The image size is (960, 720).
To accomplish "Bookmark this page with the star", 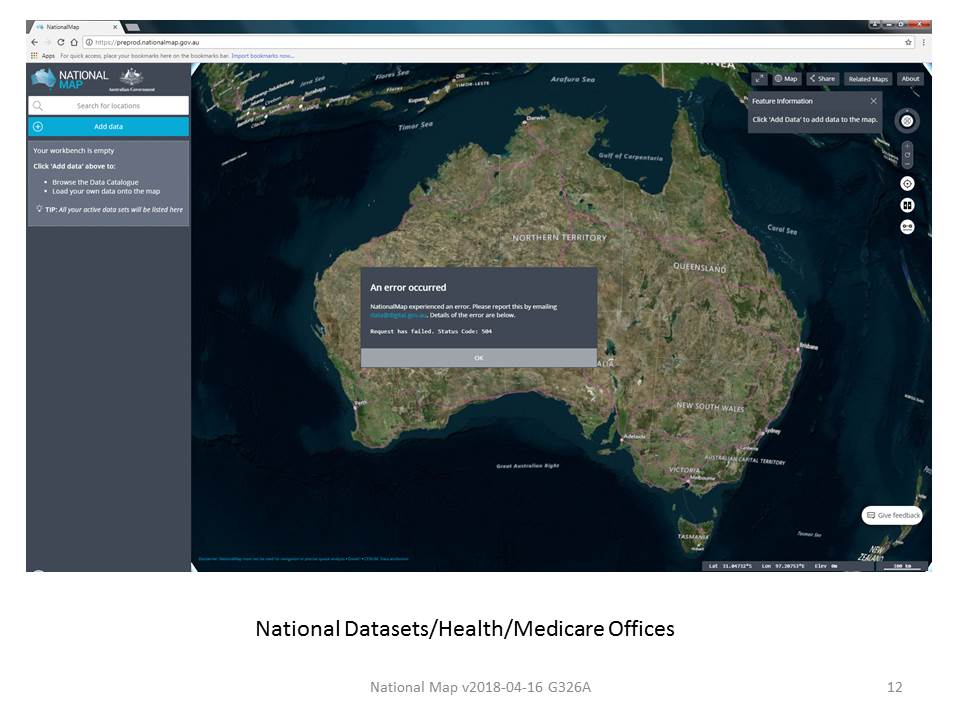I will click(908, 42).
